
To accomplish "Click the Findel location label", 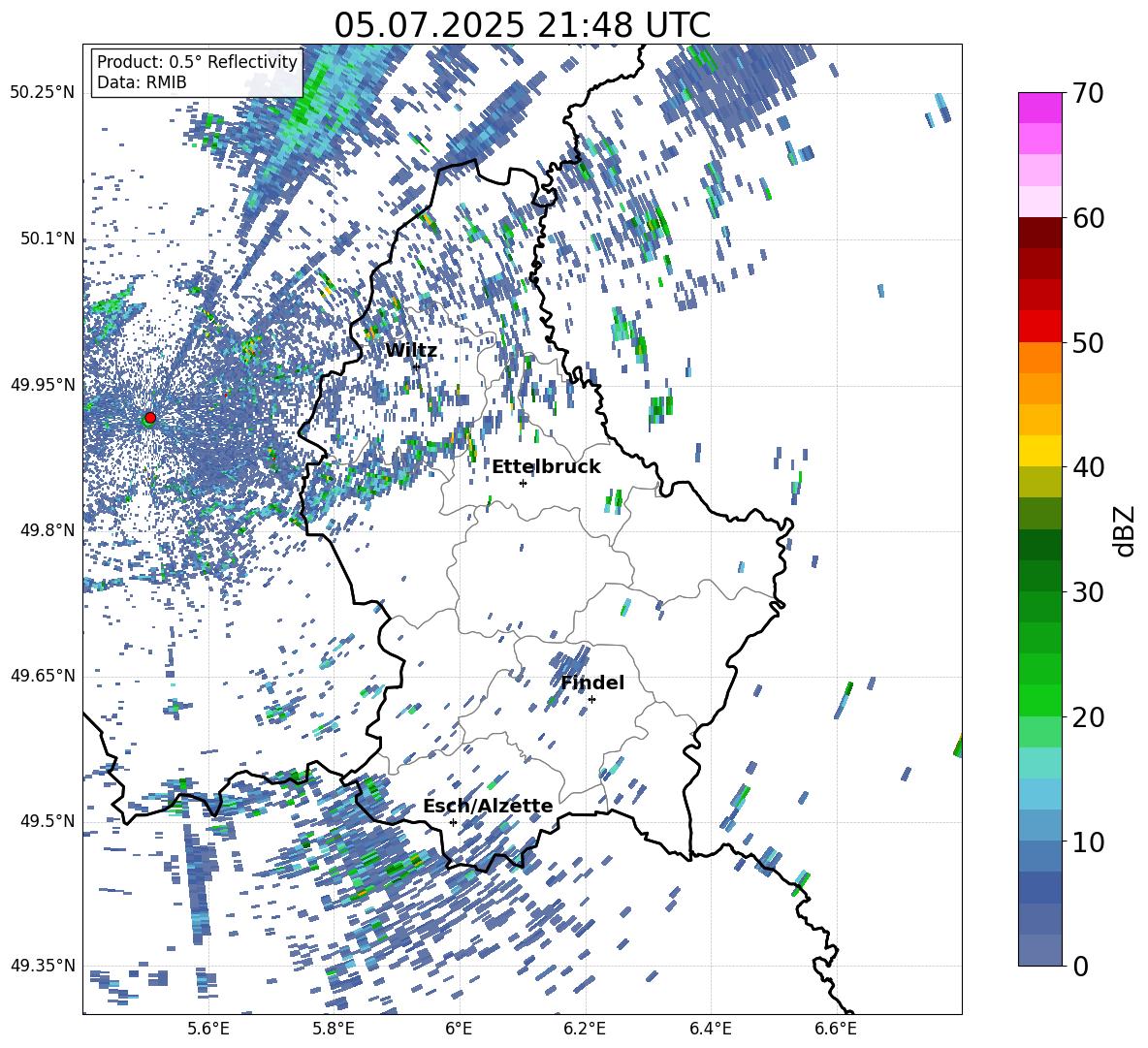I will 592,683.
